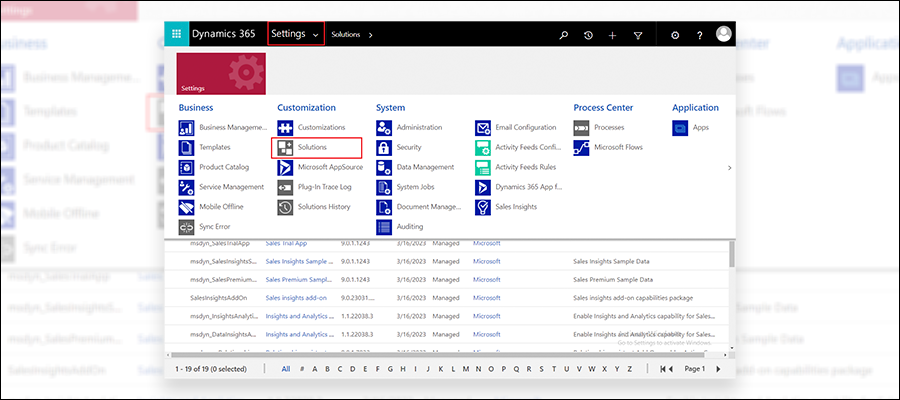The width and height of the screenshot is (900, 400).
Task: Click the Security lock icon
Action: [384, 147]
